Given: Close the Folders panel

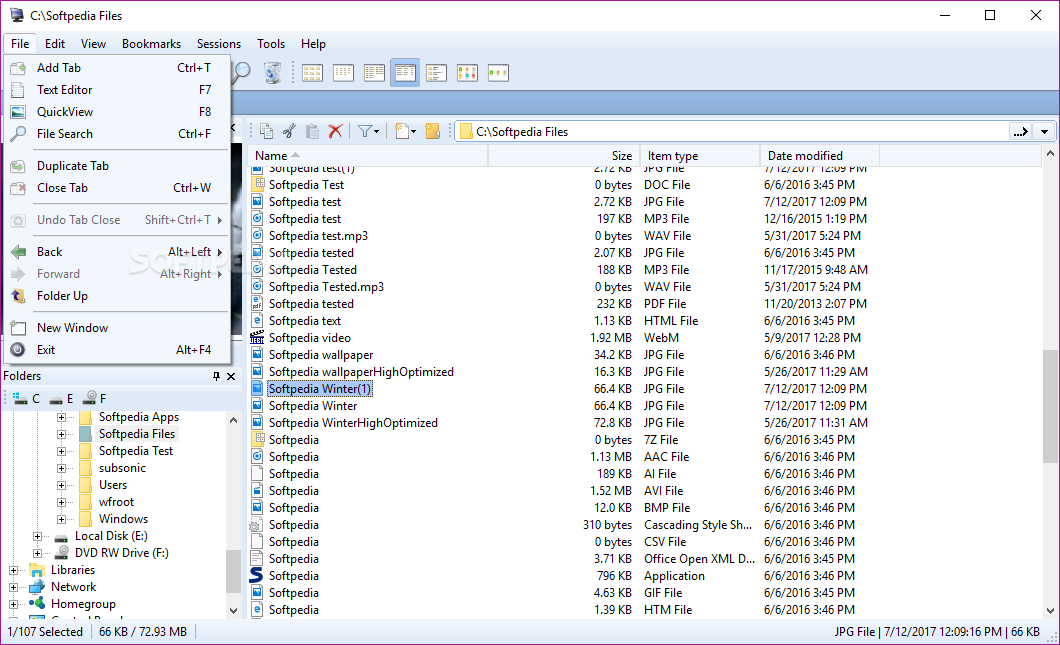Looking at the screenshot, I should pyautogui.click(x=231, y=376).
